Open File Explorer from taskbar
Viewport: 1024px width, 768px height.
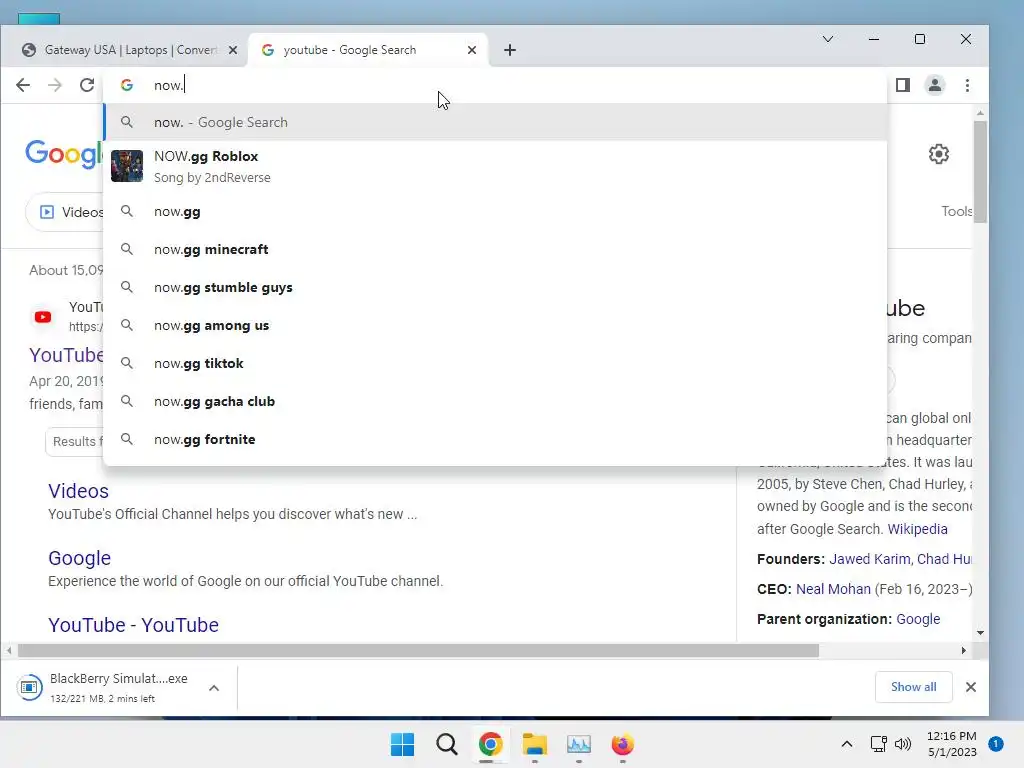point(535,744)
